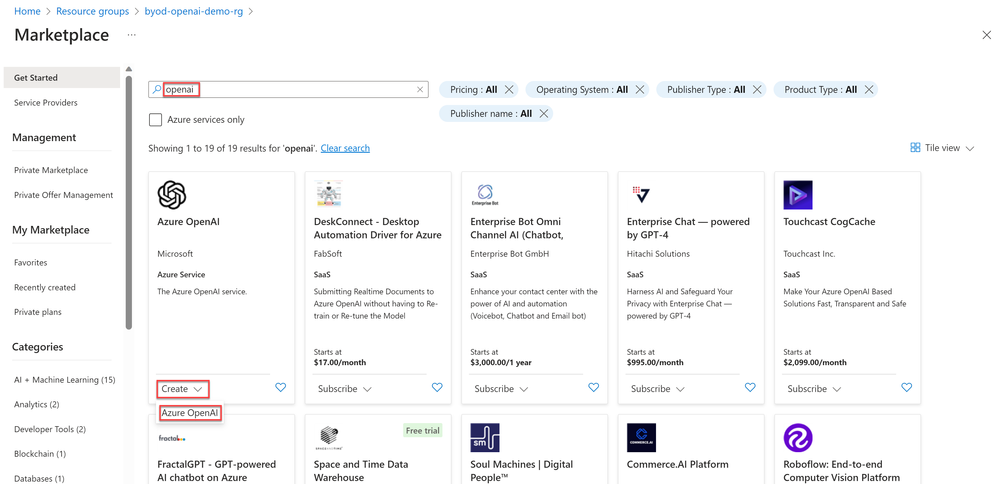Click the Free trial badge on Space and Time
This screenshot has height=484, width=999.
[x=422, y=431]
